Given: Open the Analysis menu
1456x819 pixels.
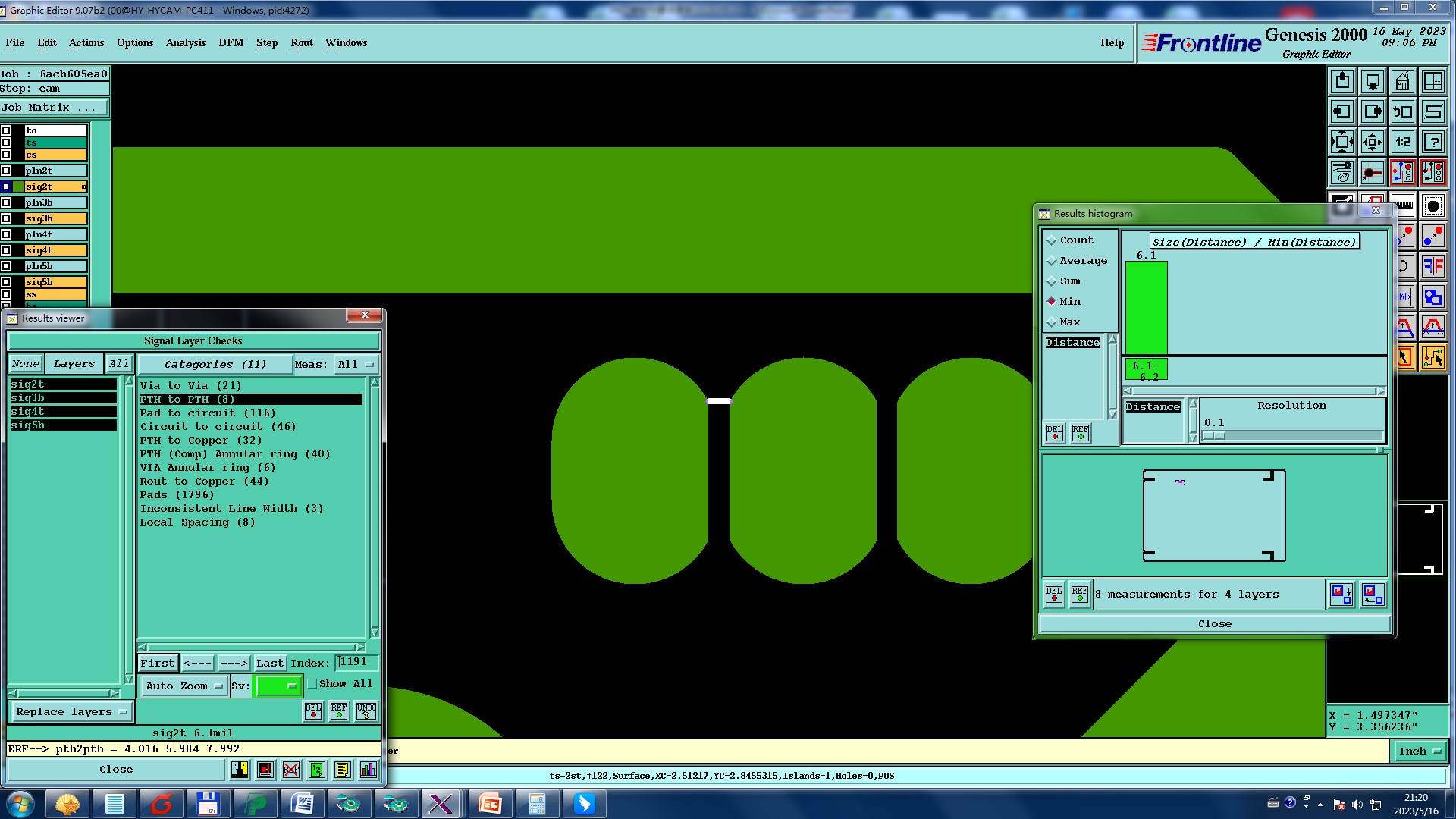Looking at the screenshot, I should [186, 43].
